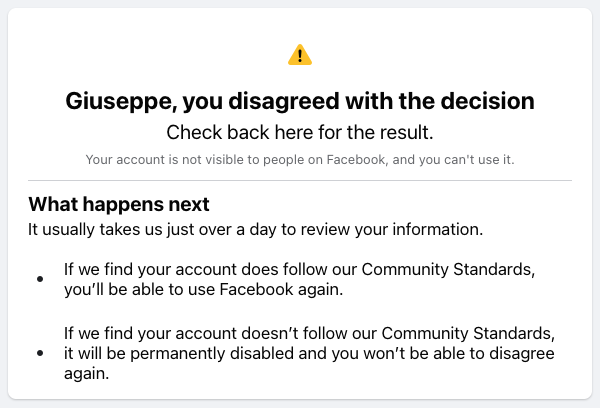Image resolution: width=600 pixels, height=408 pixels.
Task: Click the final word "again." in second bullet
Action: (85, 374)
